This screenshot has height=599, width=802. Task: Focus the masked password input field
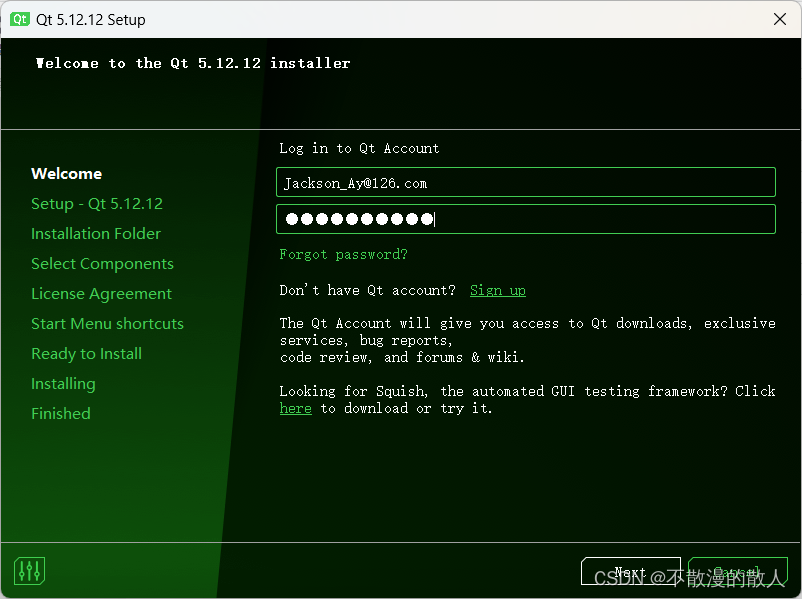526,219
